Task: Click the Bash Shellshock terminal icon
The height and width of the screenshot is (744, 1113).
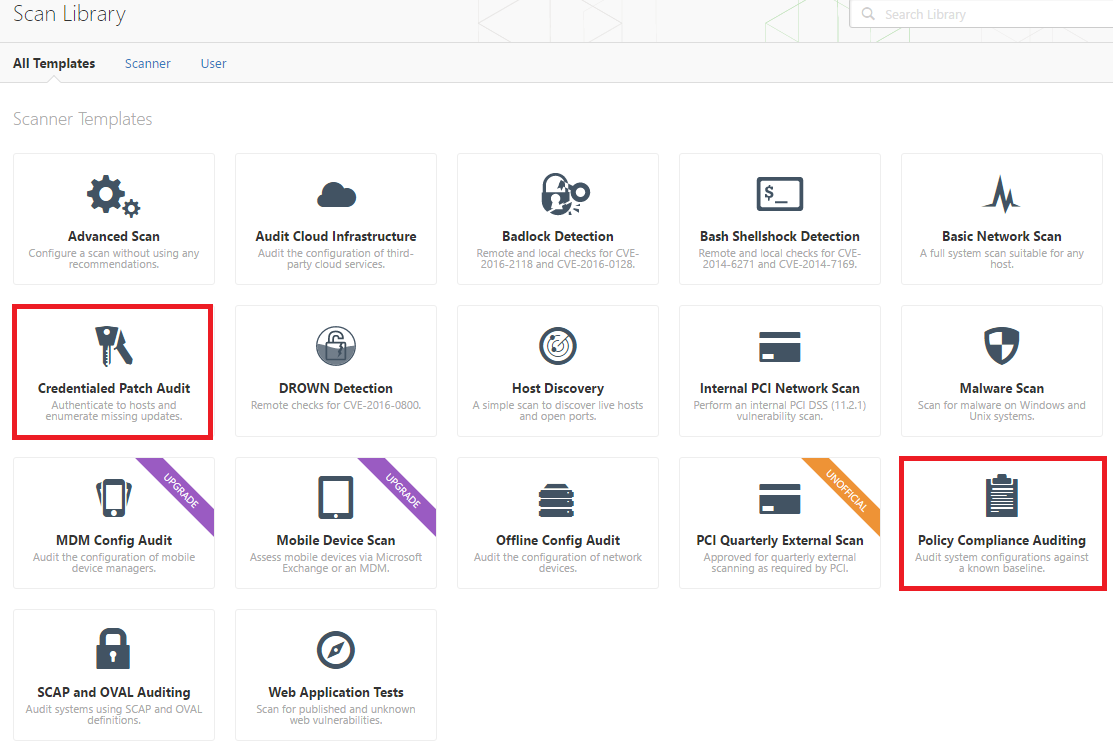Action: pos(779,193)
